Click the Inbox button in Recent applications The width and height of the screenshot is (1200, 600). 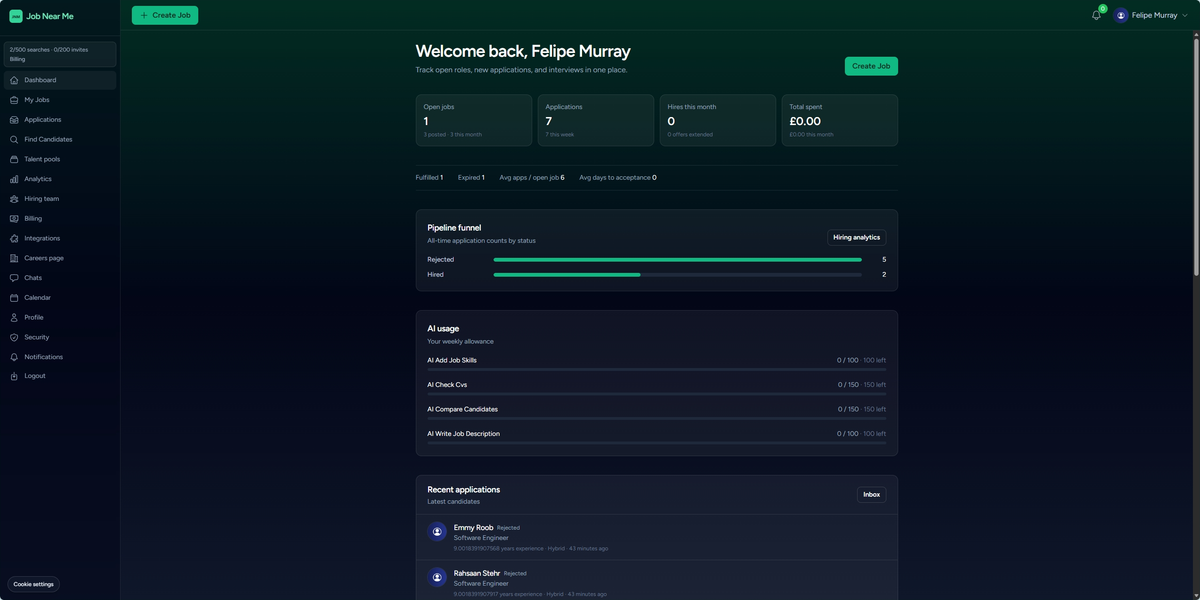tap(871, 494)
